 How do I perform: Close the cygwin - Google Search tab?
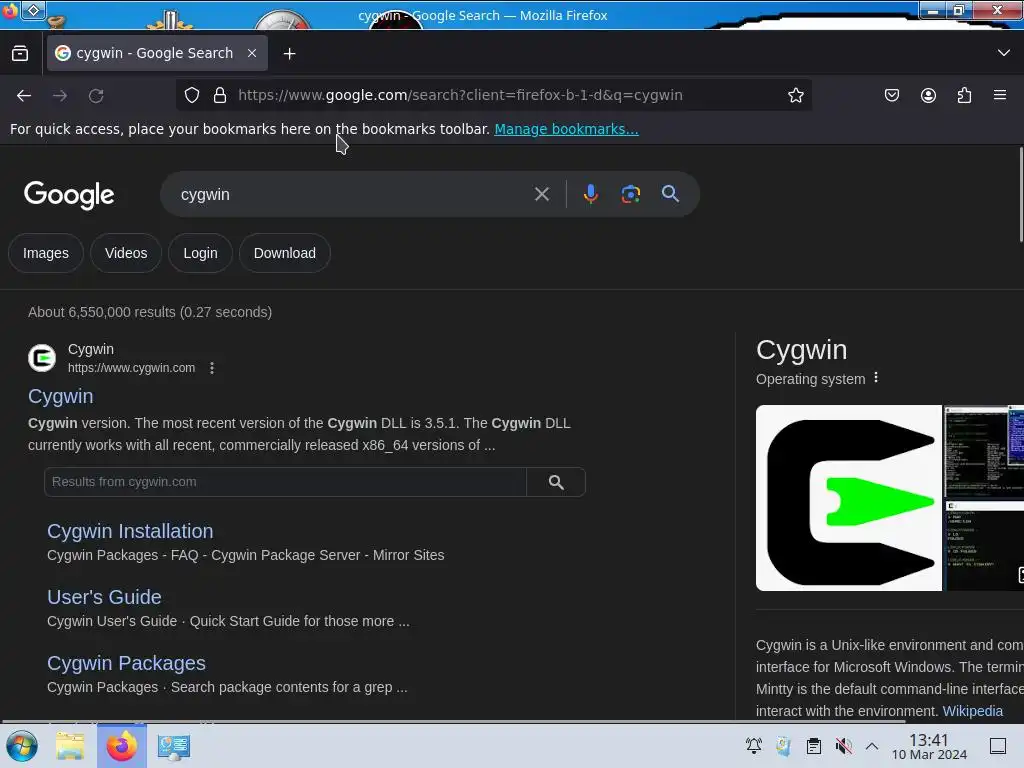(252, 53)
